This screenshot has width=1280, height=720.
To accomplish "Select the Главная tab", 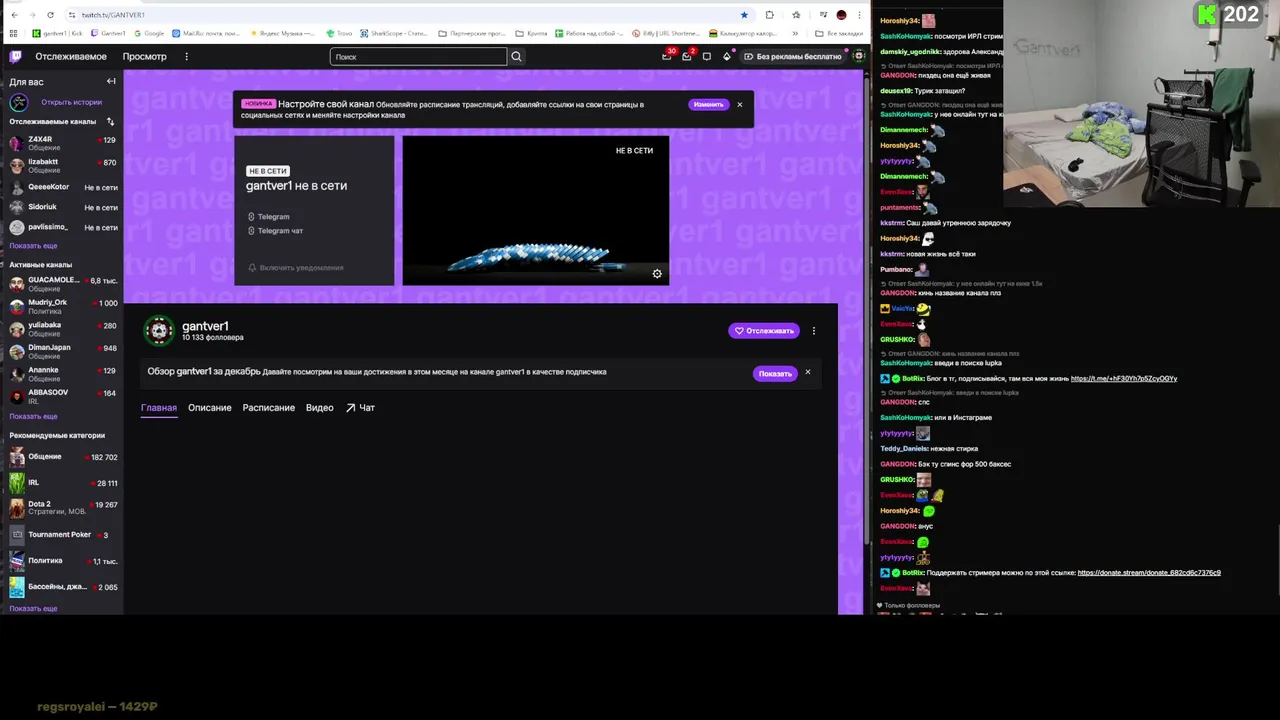I will coord(158,408).
